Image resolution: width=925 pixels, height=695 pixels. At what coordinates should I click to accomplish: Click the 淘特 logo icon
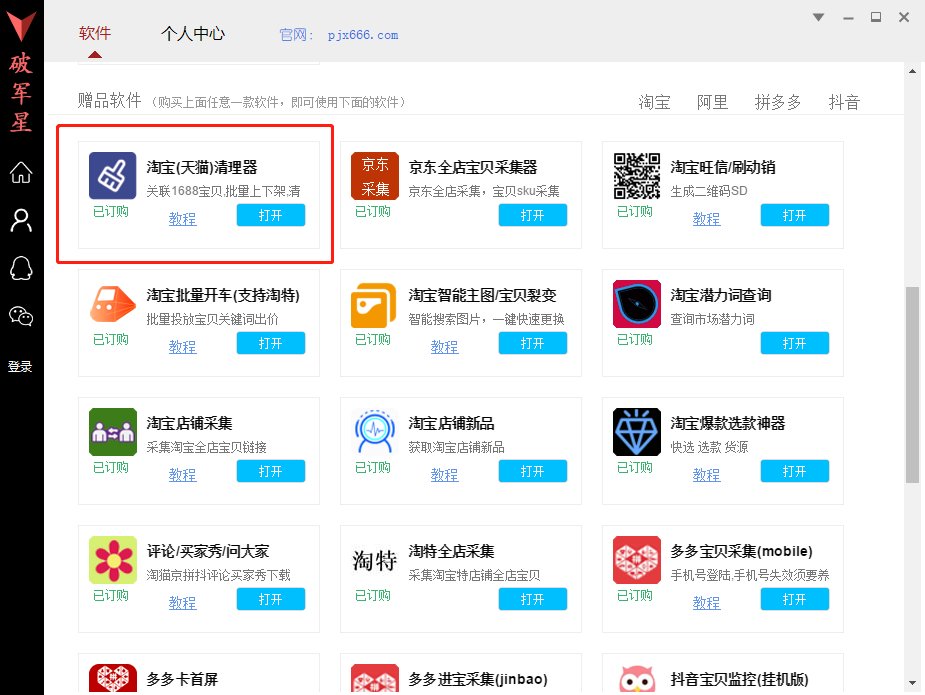point(375,559)
